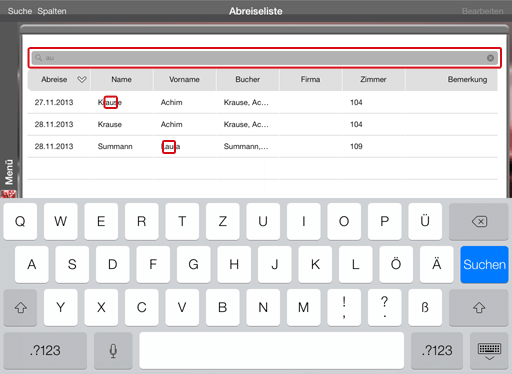Tap the ß key
The image size is (512, 374).
pos(425,307)
